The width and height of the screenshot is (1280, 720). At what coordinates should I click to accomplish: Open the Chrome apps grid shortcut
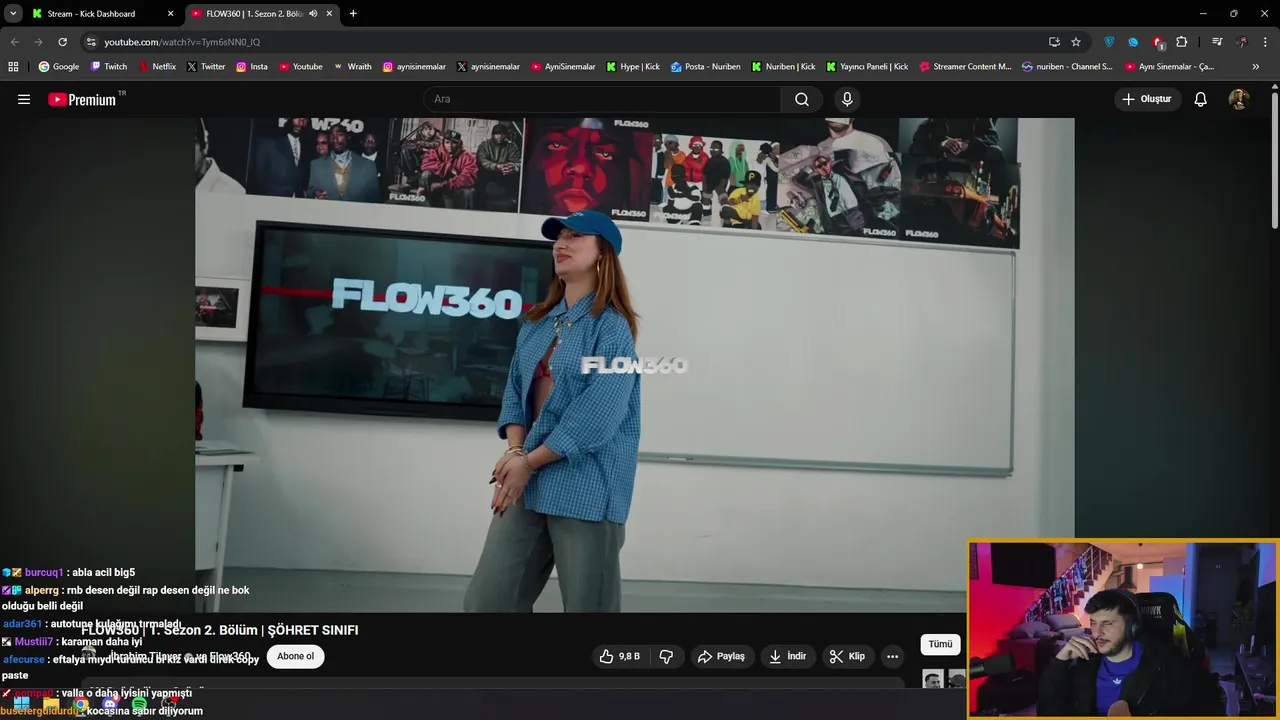[x=13, y=67]
